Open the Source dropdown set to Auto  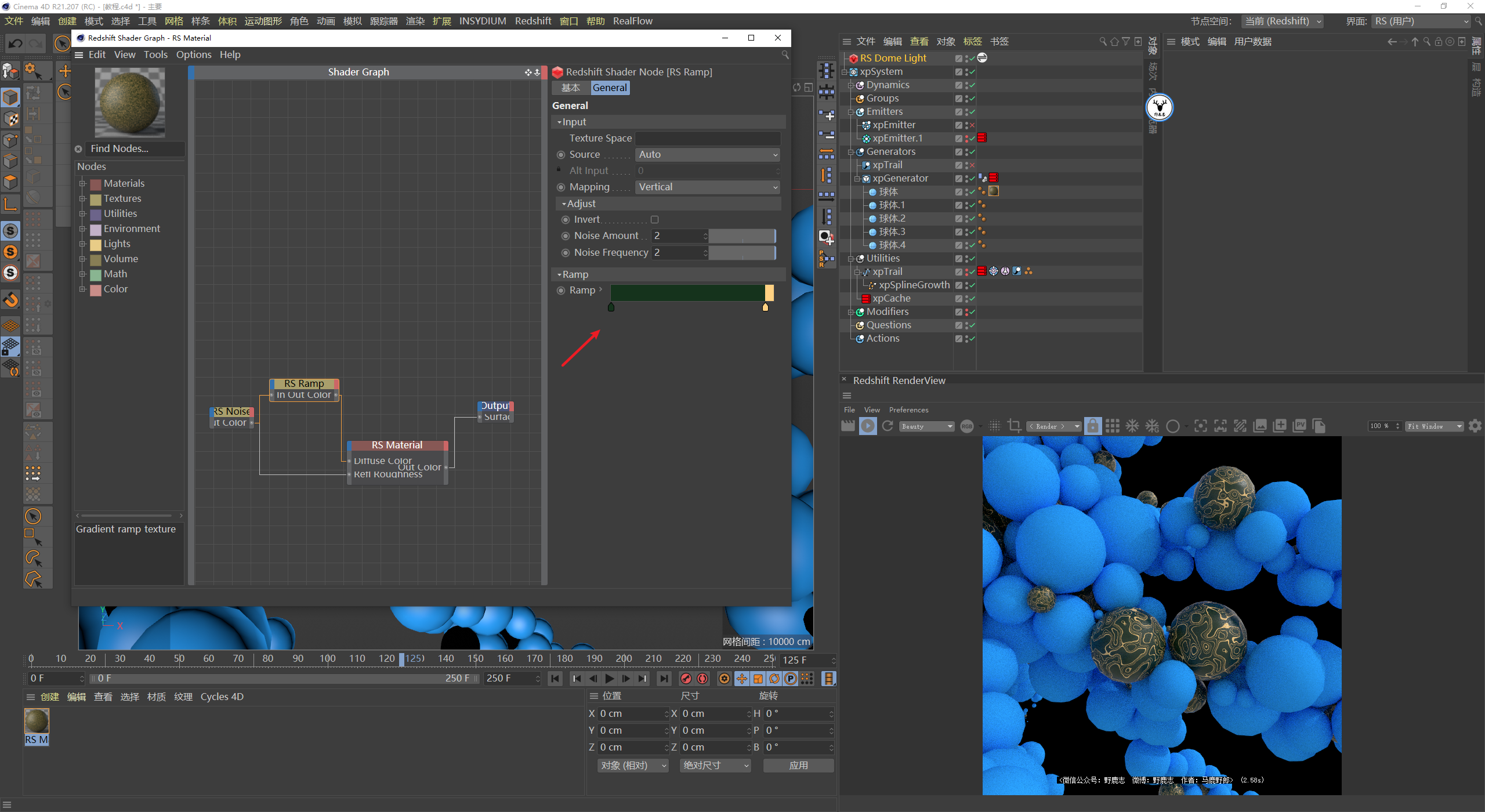pos(707,155)
